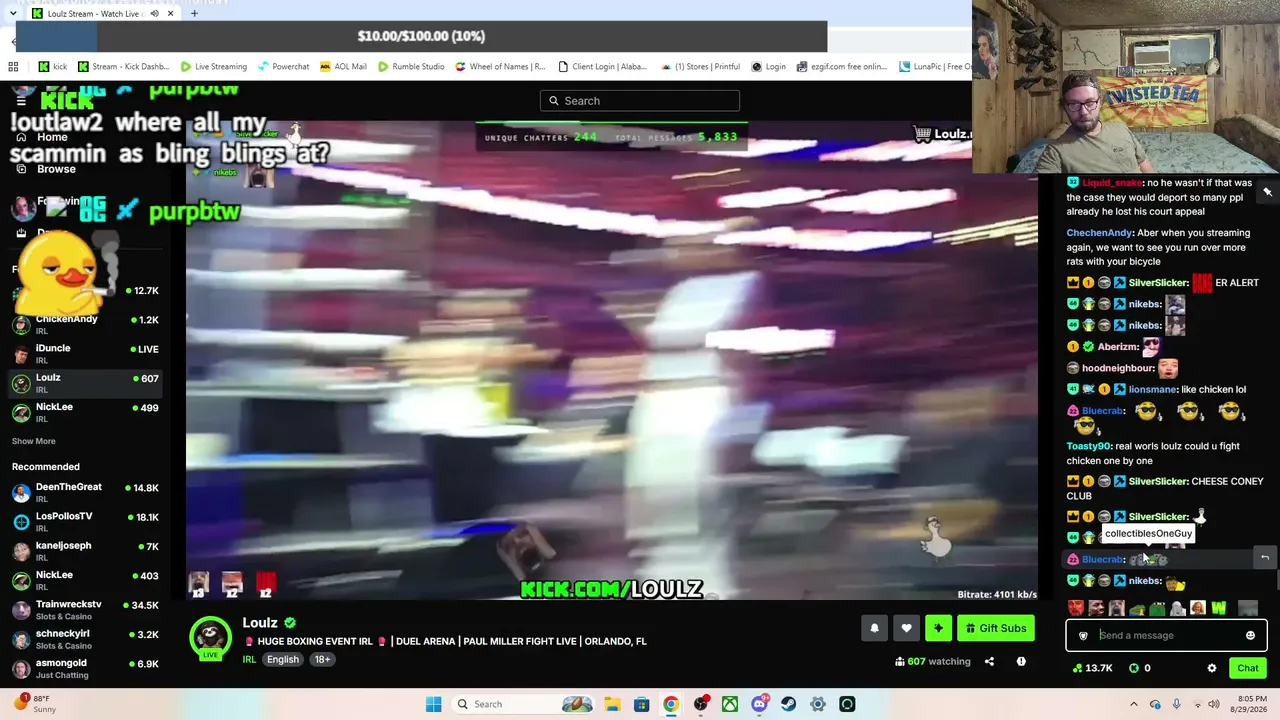This screenshot has width=1280, height=720.
Task: Click the Gift Subs button
Action: (996, 628)
